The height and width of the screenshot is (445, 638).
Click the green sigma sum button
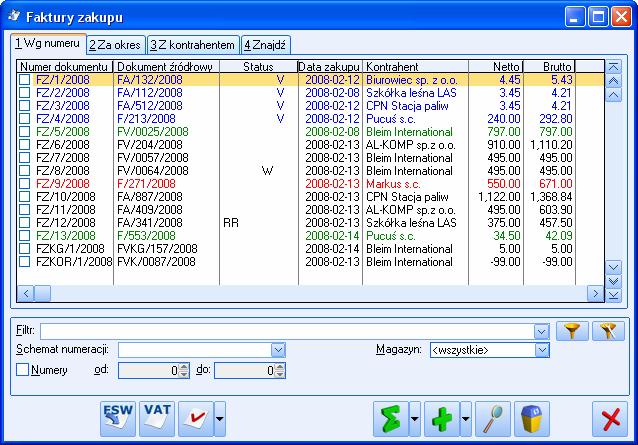391,419
